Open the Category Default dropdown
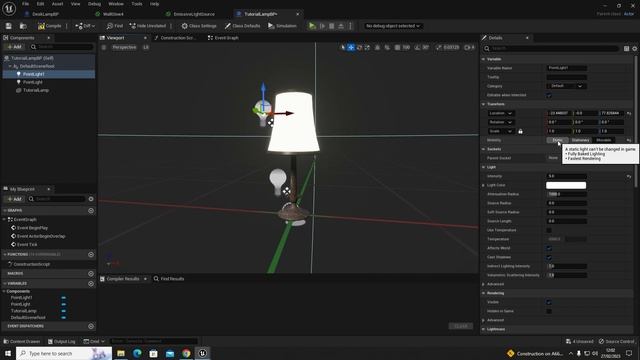The image size is (640, 360). click(567, 86)
